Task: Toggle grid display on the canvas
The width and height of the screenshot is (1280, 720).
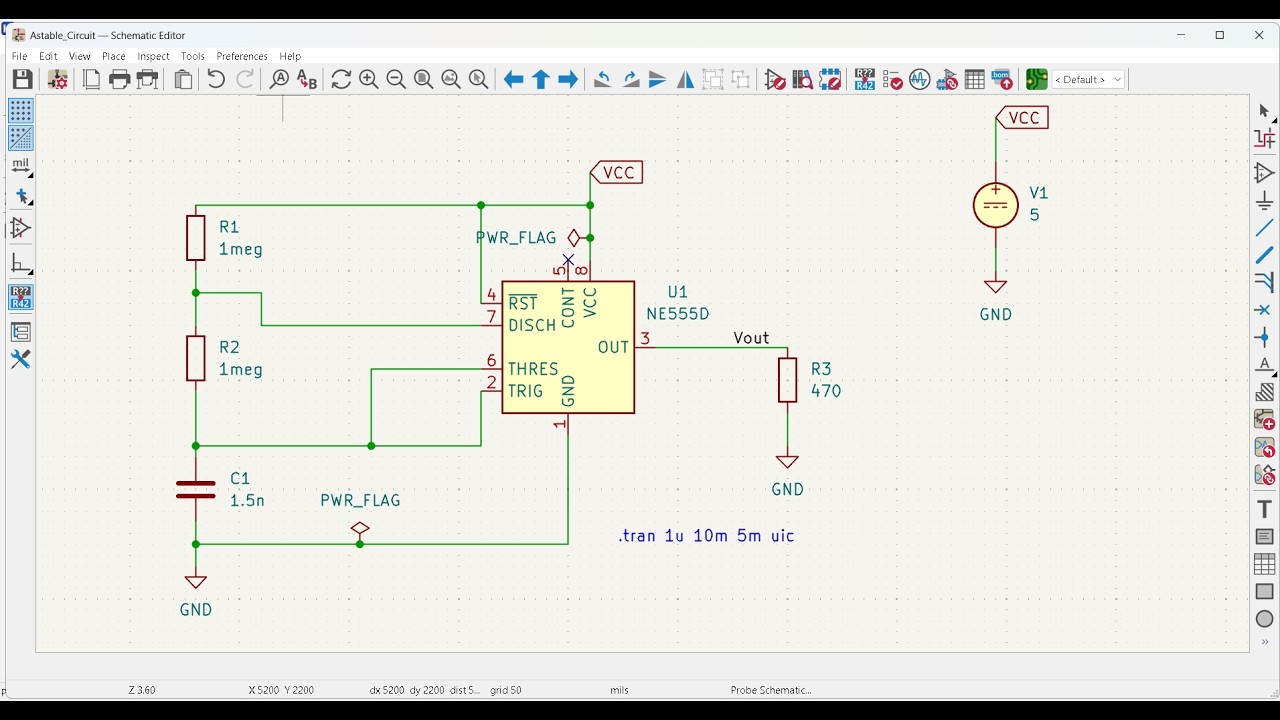Action: pyautogui.click(x=20, y=110)
